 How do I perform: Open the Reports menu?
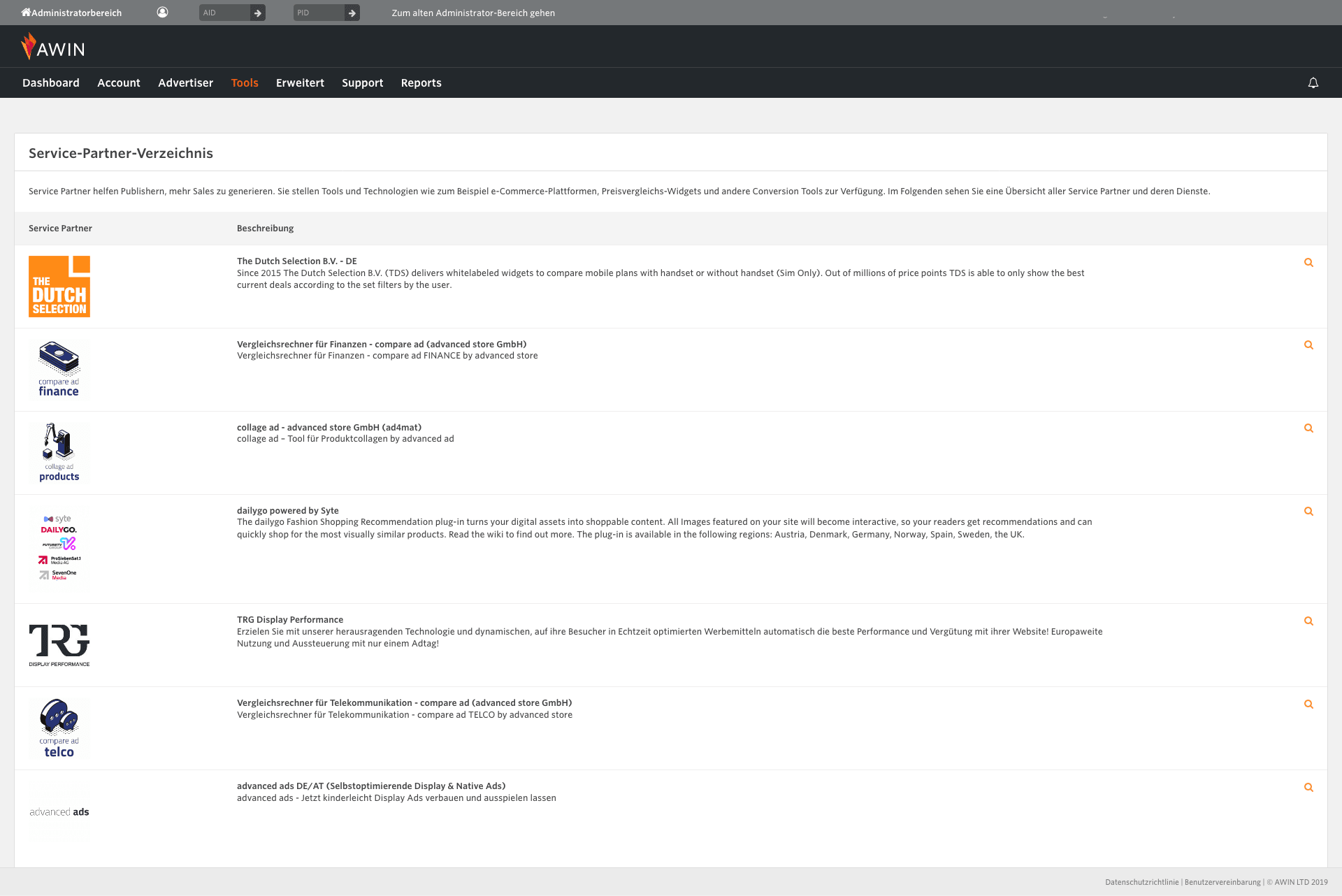tap(421, 82)
